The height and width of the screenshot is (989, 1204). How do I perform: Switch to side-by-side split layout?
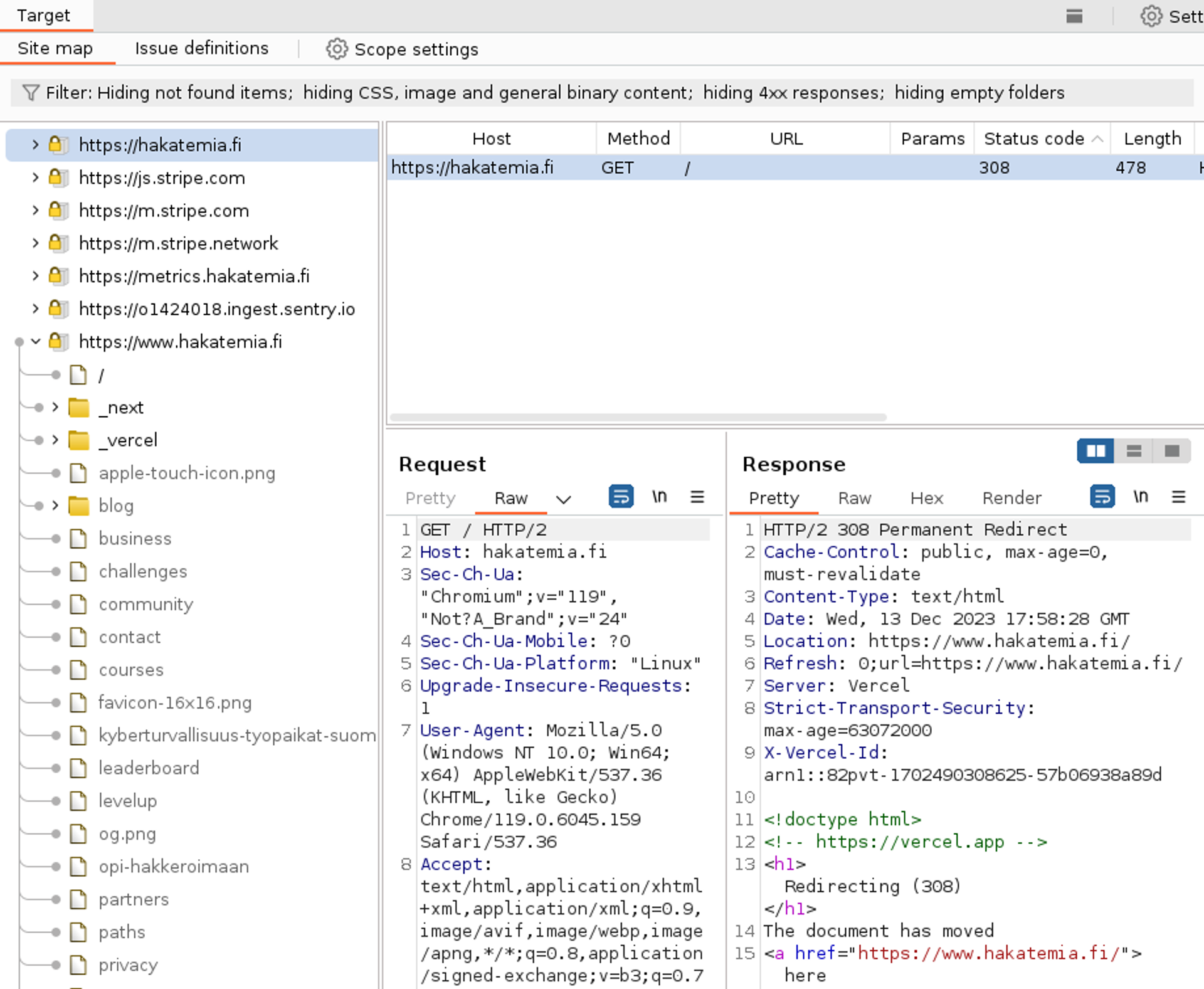[1096, 451]
